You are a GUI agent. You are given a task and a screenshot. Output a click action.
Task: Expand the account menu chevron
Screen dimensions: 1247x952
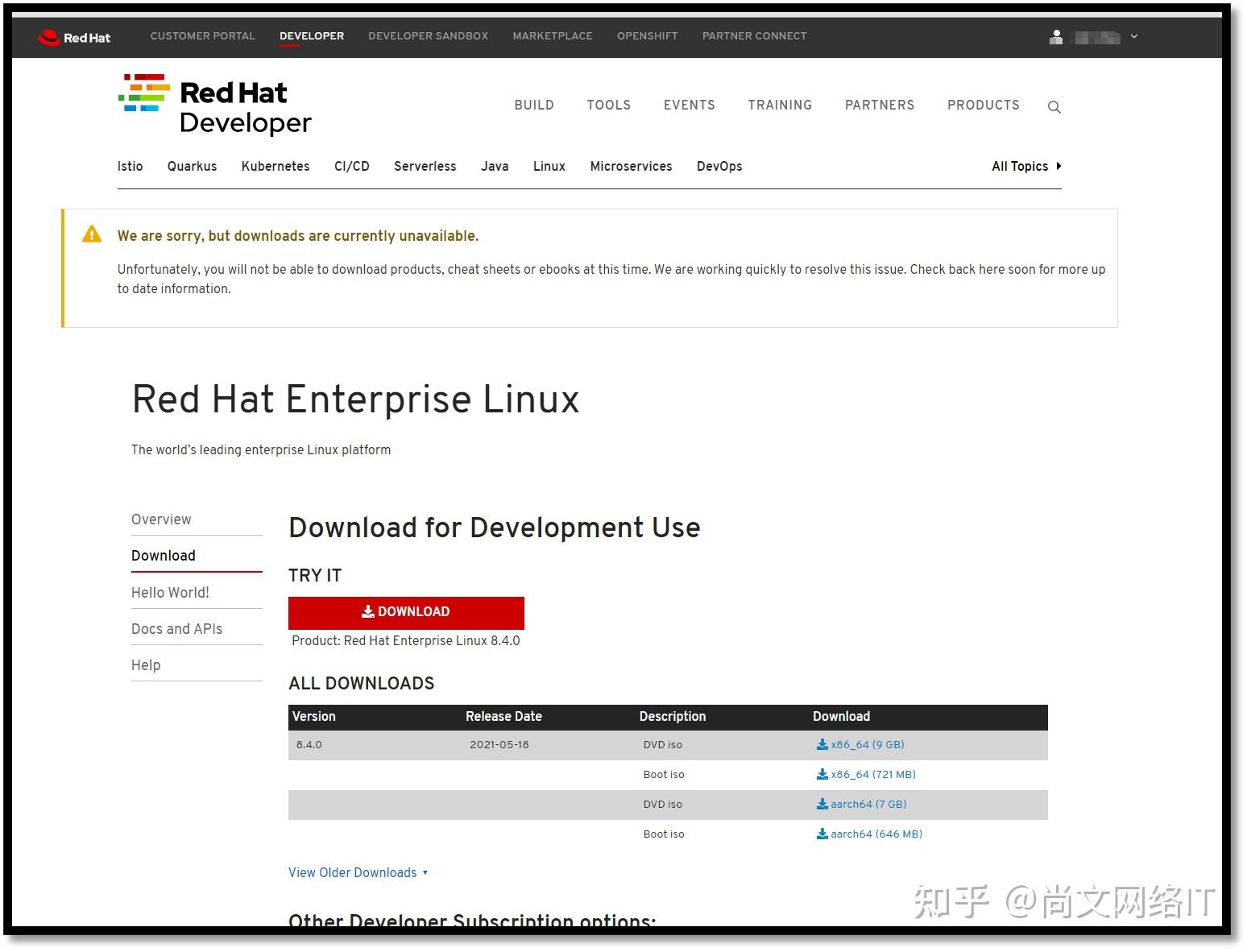pyautogui.click(x=1133, y=36)
